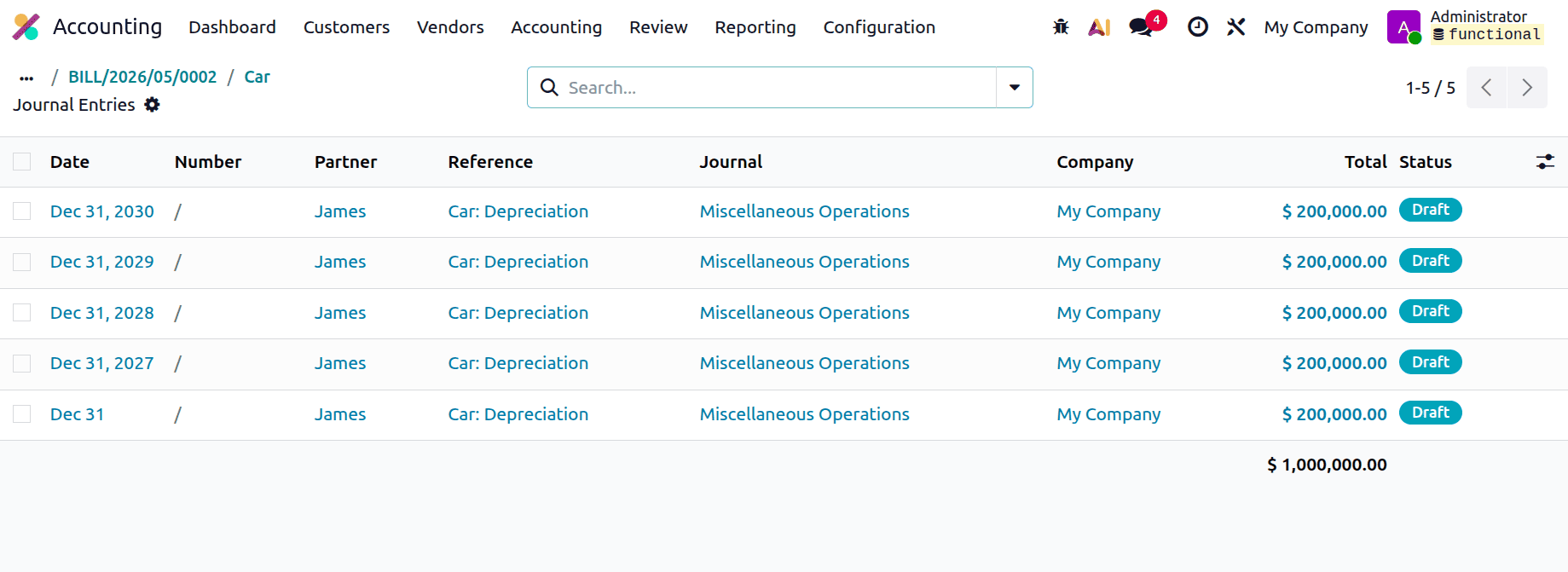Open the search options dropdown arrow
This screenshot has height=572, width=1568.
[1015, 88]
